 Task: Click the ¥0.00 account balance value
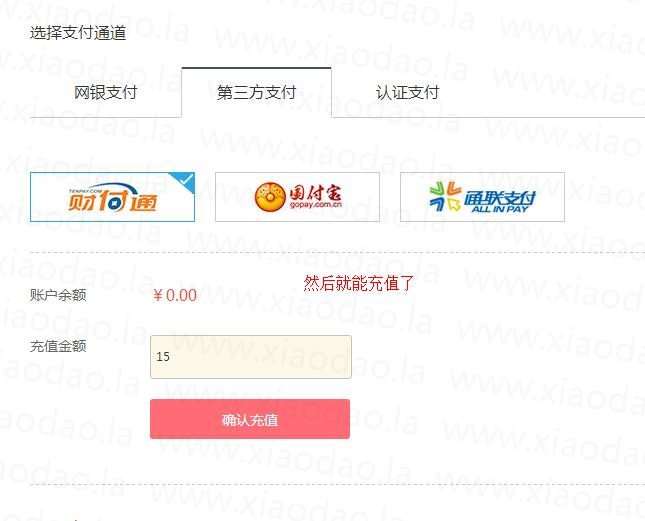point(175,295)
